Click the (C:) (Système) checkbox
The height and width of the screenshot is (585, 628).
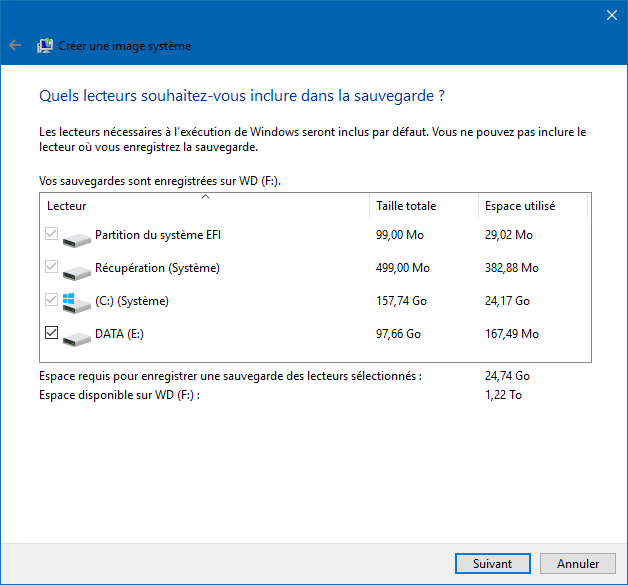(x=52, y=299)
